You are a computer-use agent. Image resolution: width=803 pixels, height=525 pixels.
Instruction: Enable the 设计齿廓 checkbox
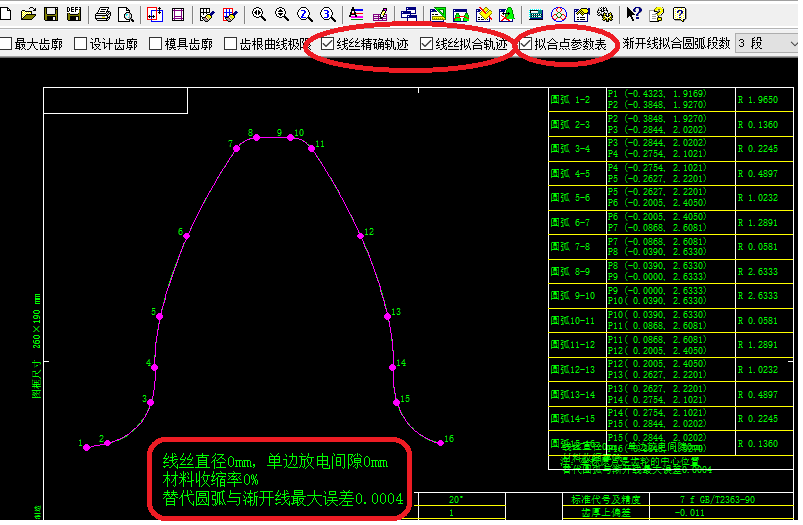(x=80, y=44)
